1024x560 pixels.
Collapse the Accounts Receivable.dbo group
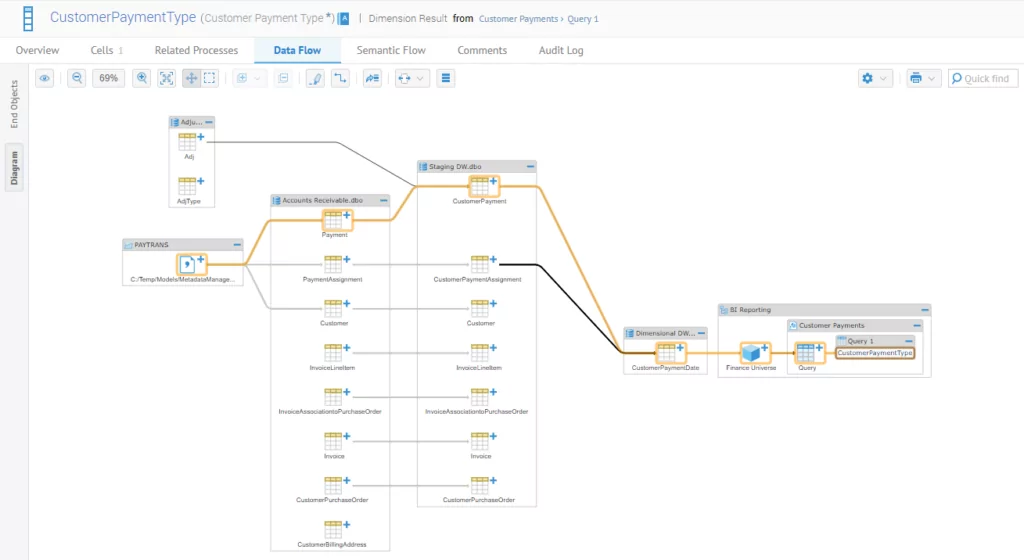coord(383,200)
